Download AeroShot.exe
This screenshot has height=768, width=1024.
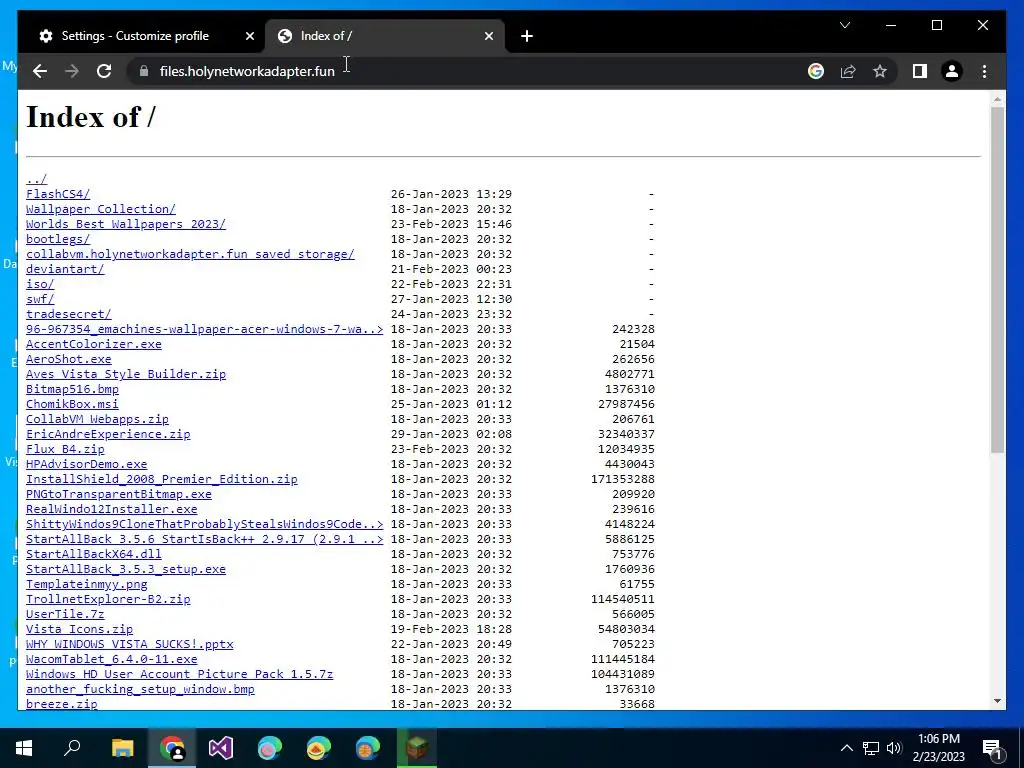(x=69, y=359)
